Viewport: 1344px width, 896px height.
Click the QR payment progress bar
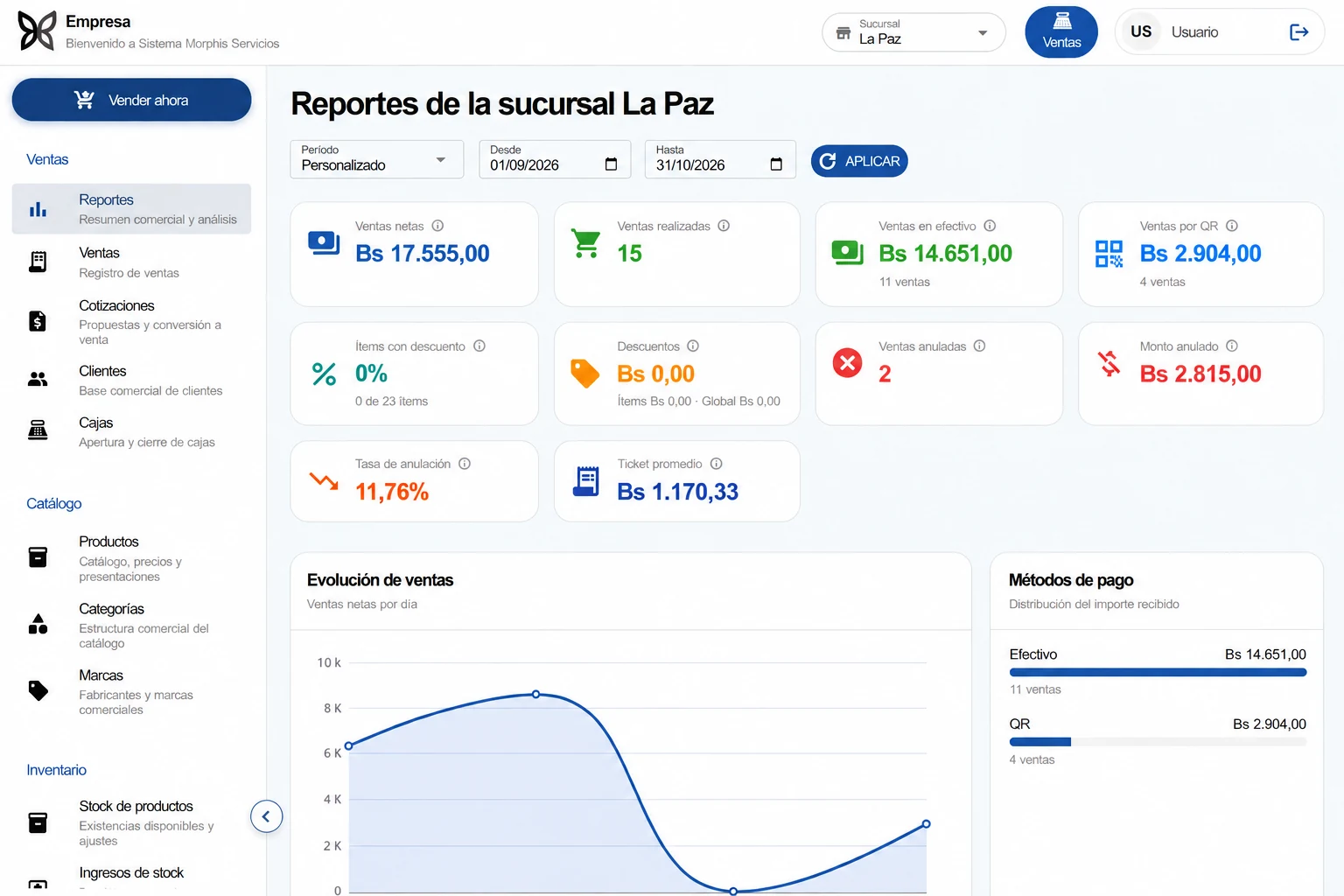(1158, 742)
